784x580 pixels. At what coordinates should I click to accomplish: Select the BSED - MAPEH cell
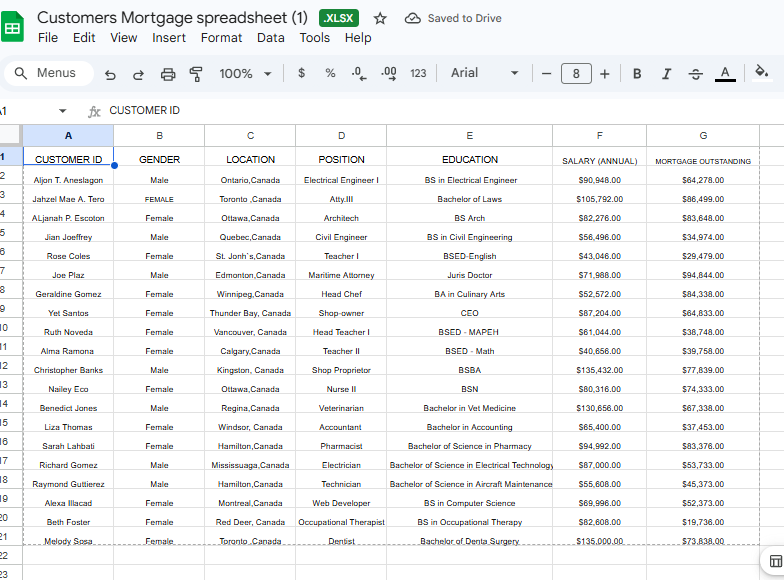[470, 328]
